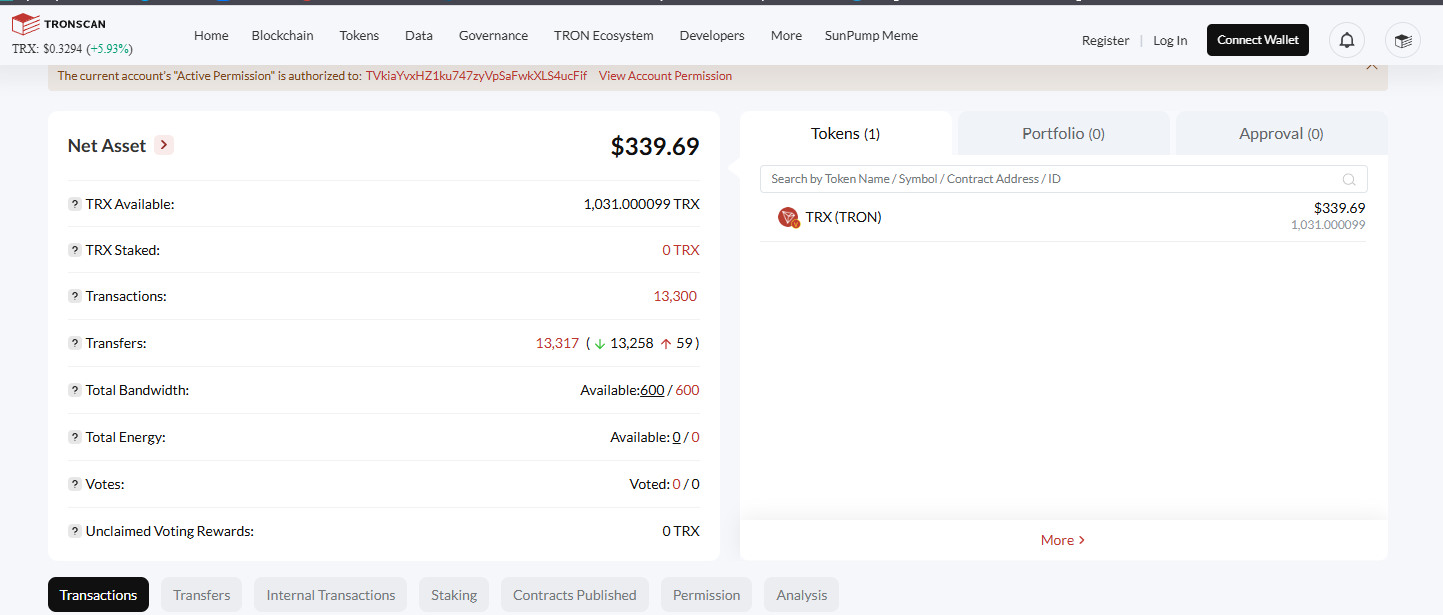Open the notifications bell icon

pos(1347,40)
